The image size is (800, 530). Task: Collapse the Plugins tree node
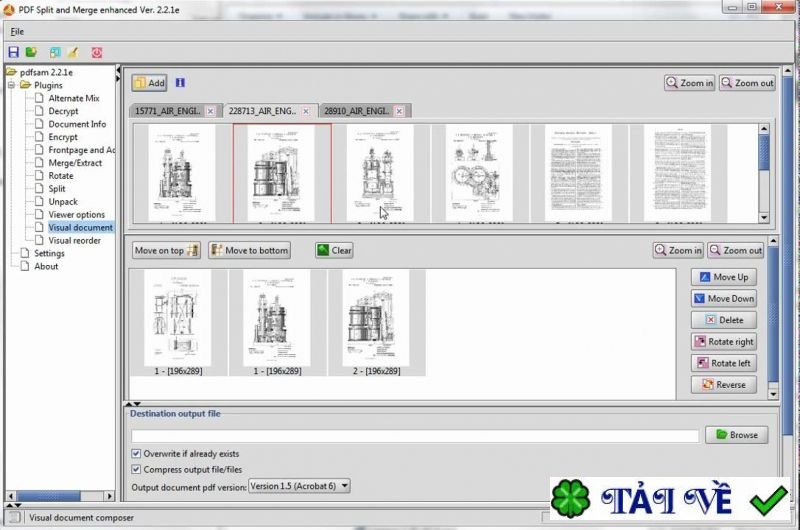click(11, 85)
